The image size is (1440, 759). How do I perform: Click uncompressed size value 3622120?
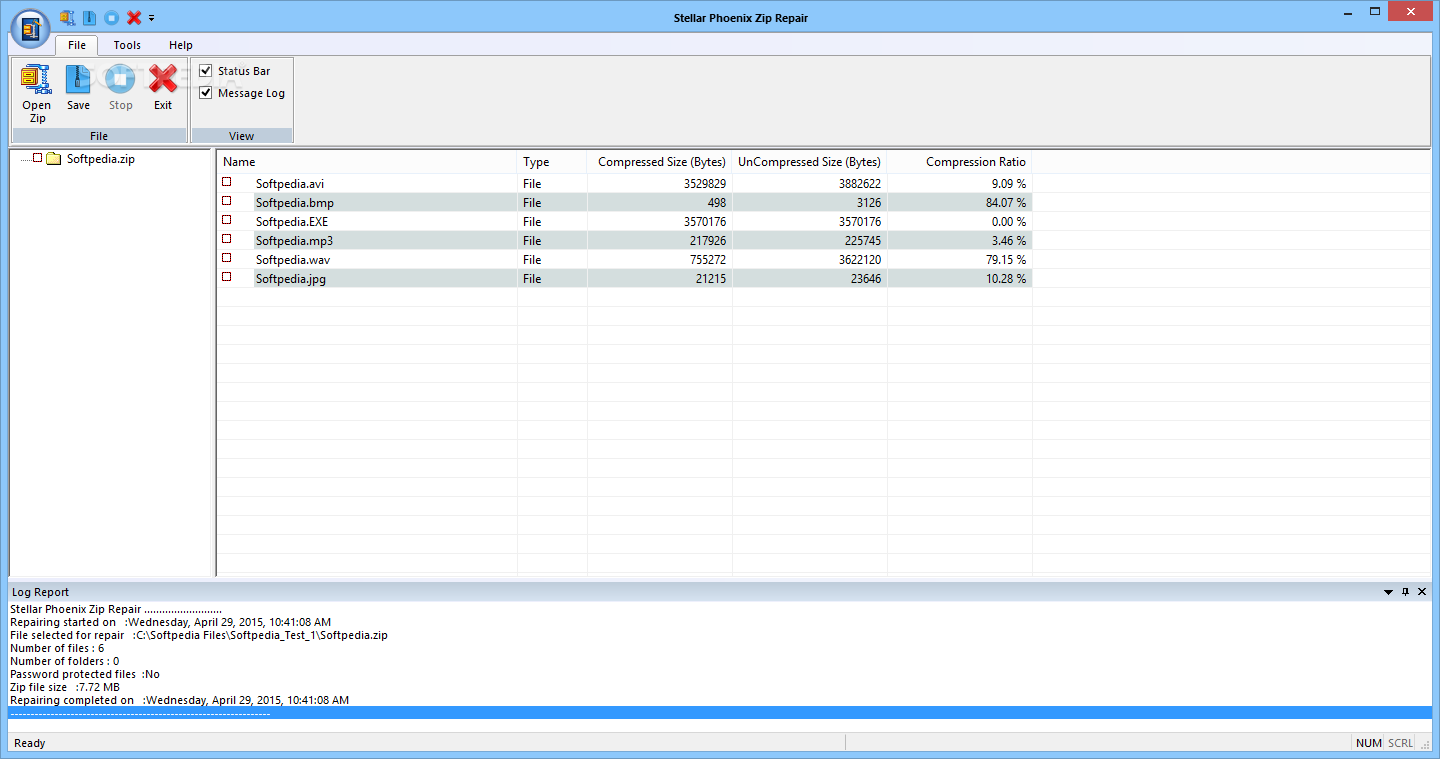860,260
